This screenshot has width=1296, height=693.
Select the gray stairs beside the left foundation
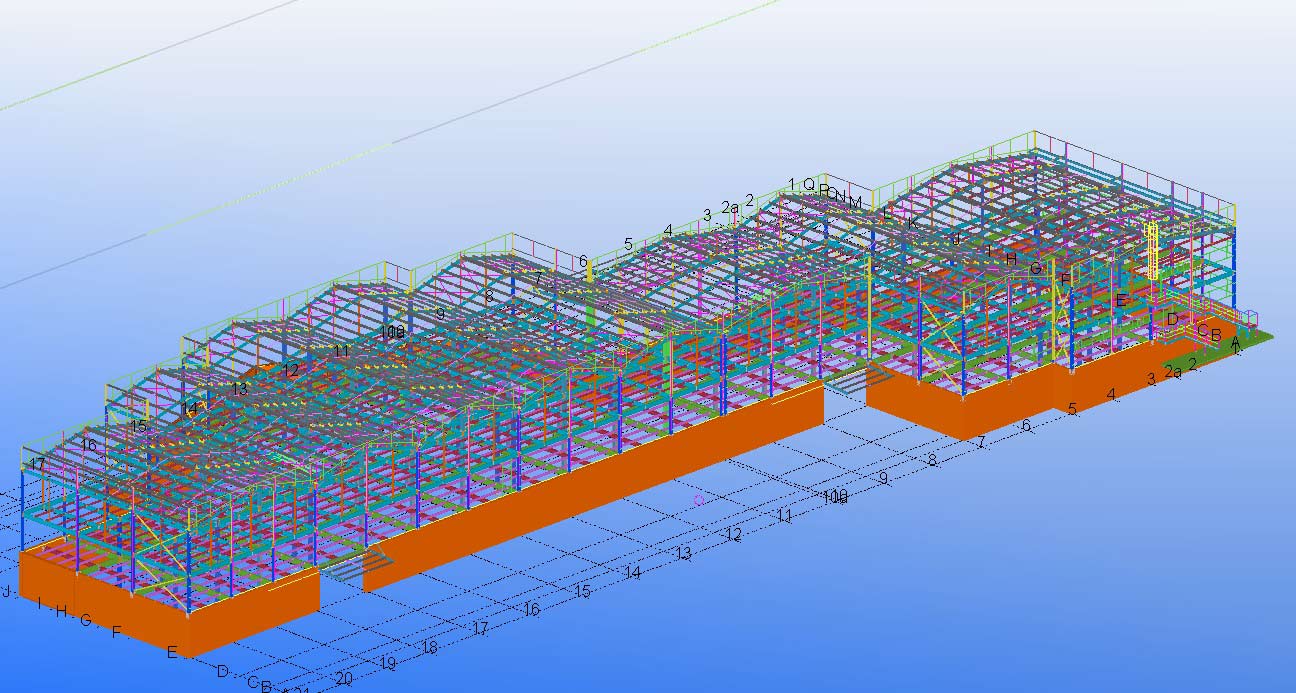click(343, 569)
